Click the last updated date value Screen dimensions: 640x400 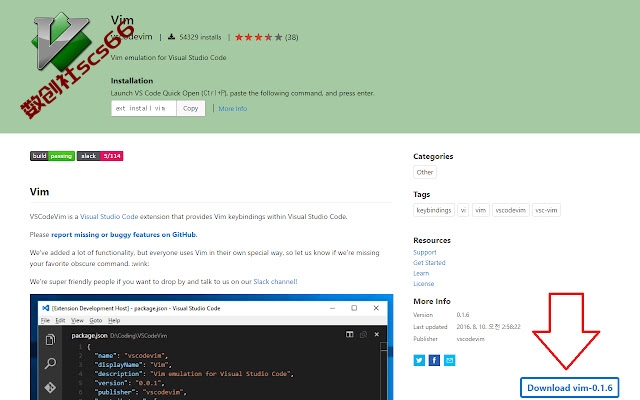point(488,327)
